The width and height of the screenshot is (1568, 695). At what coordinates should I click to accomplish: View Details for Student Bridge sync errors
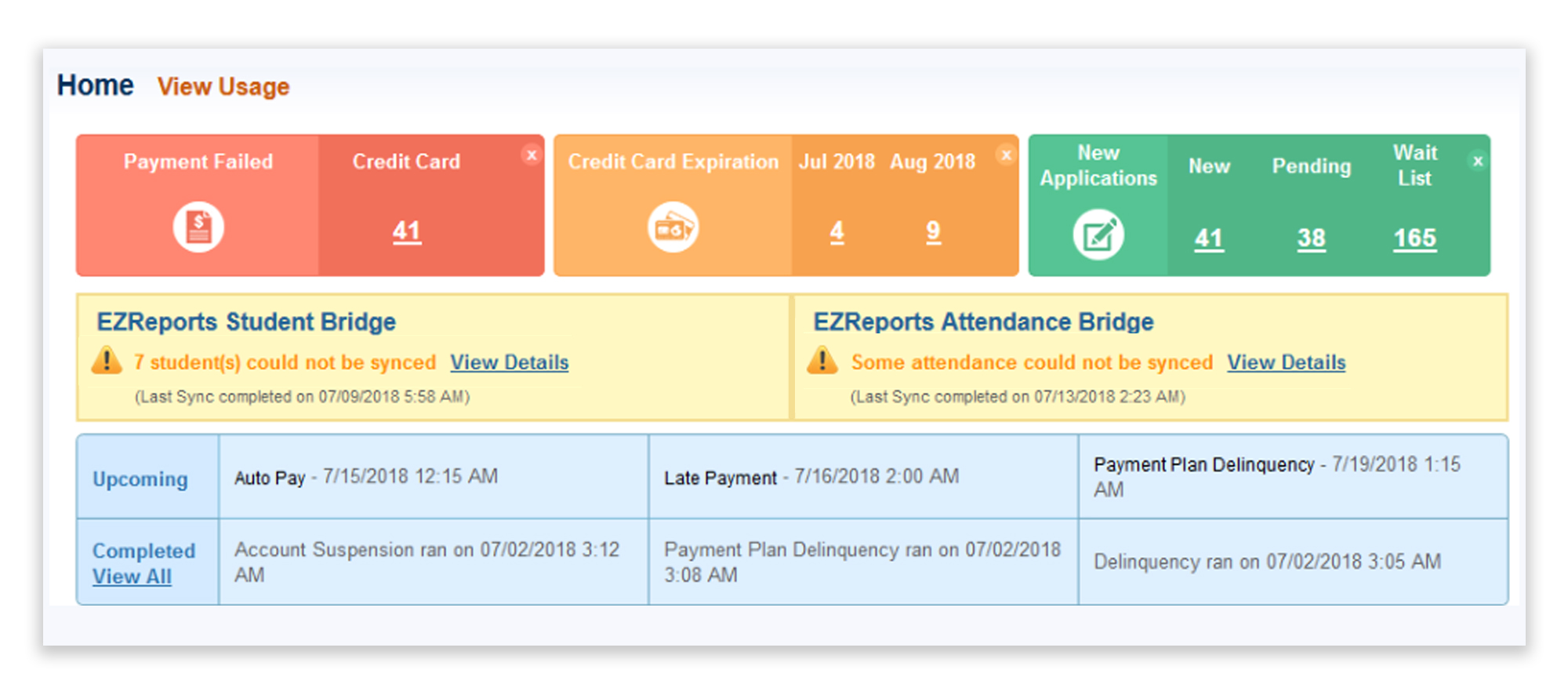coord(510,362)
